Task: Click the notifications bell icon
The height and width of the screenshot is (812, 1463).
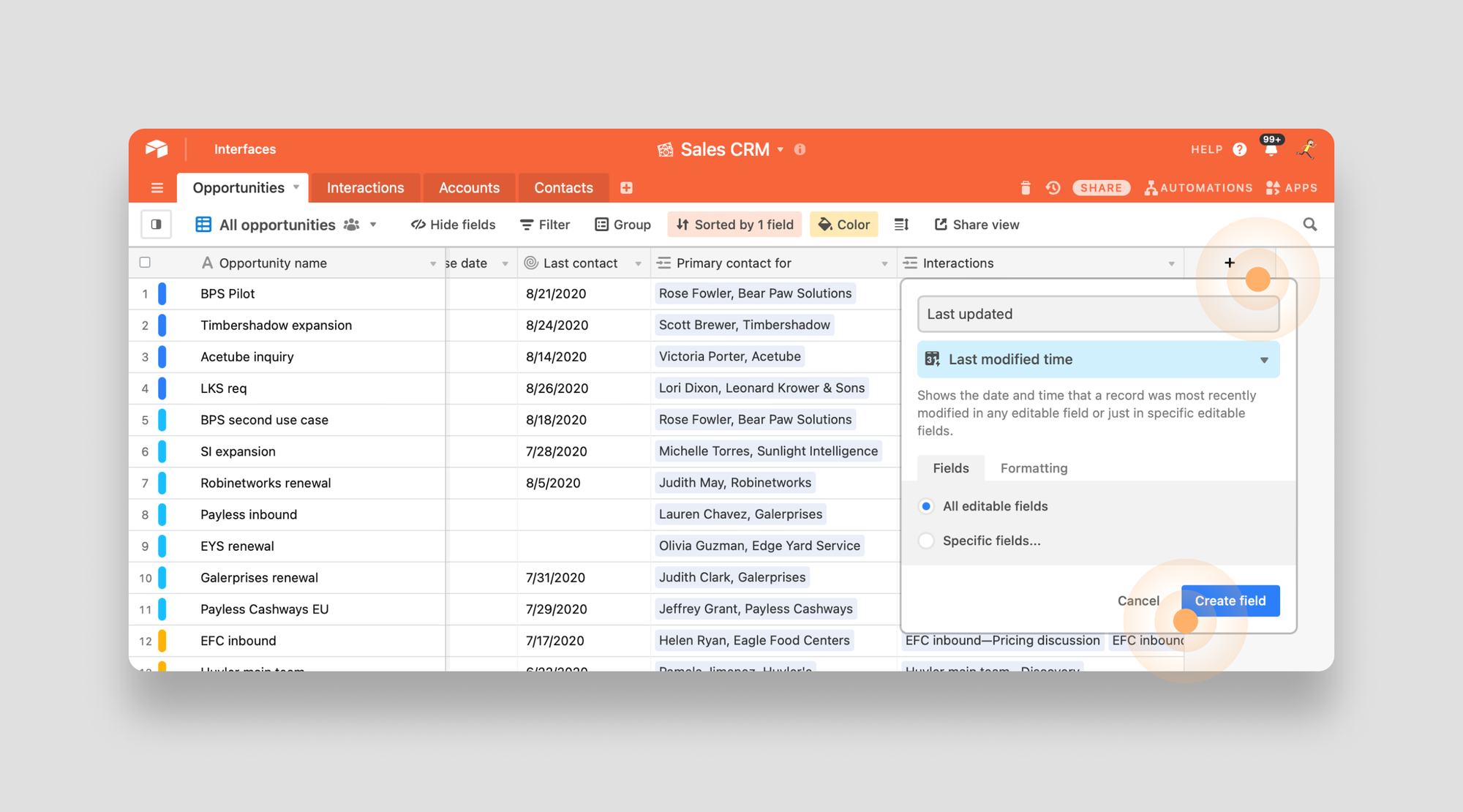Action: [x=1271, y=150]
